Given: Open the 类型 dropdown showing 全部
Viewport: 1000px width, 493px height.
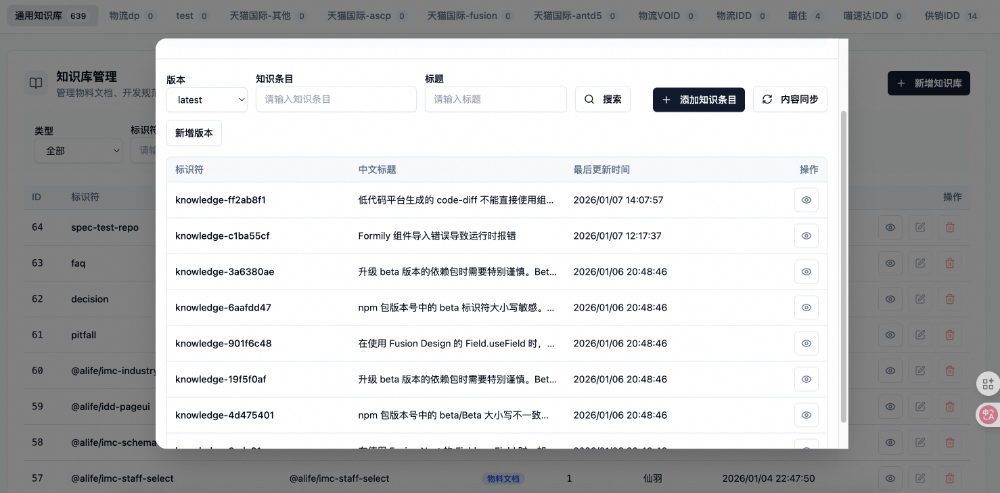Looking at the screenshot, I should click(x=78, y=151).
